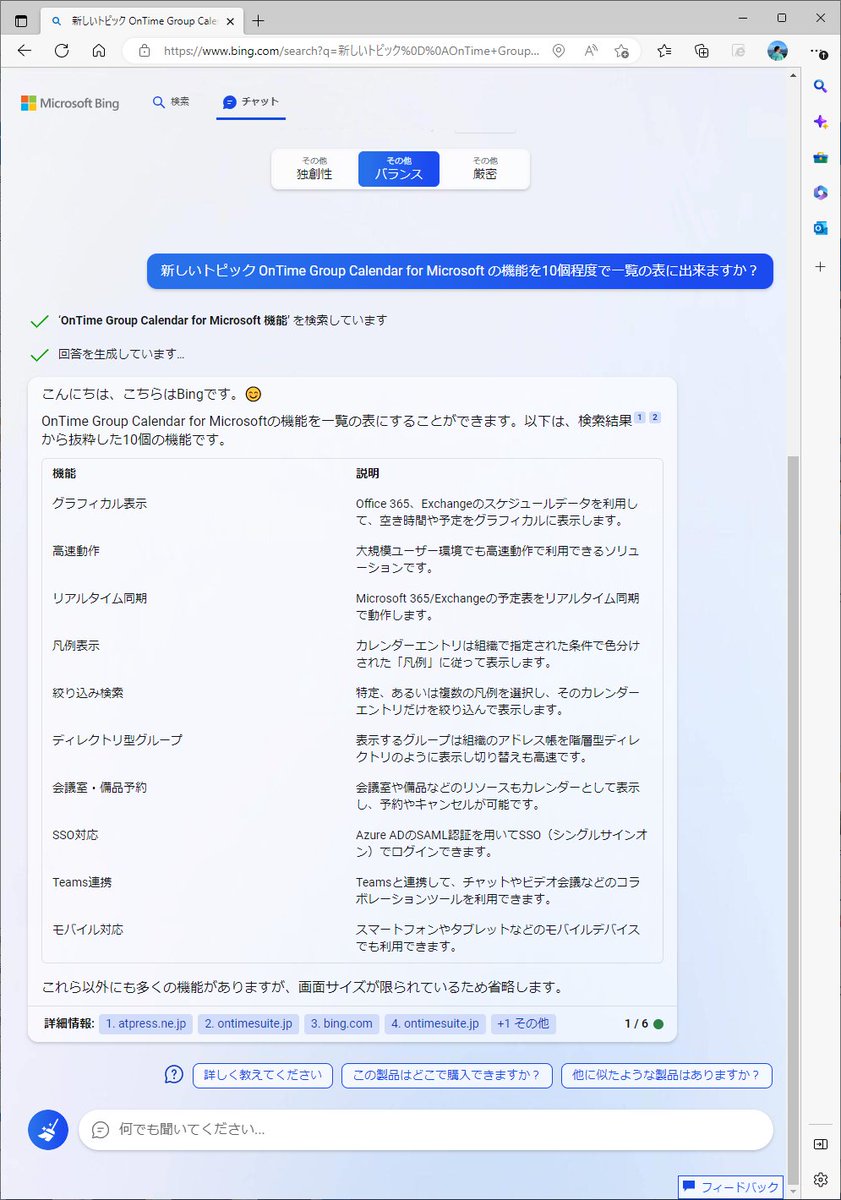The height and width of the screenshot is (1200, 841).
Task: Open the Discover sparkle sidebar icon
Action: click(x=820, y=121)
